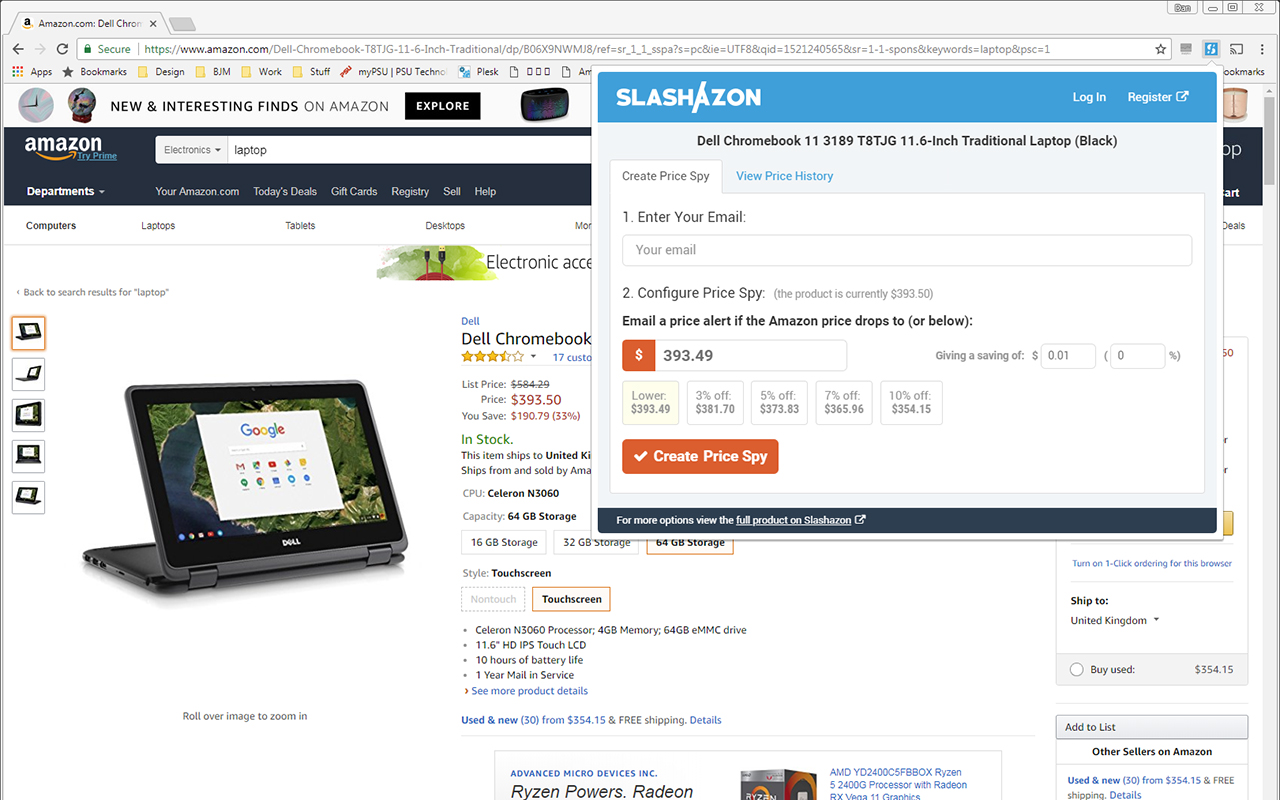1280x800 pixels.
Task: Switch to the View Price History tab
Action: pyautogui.click(x=784, y=176)
